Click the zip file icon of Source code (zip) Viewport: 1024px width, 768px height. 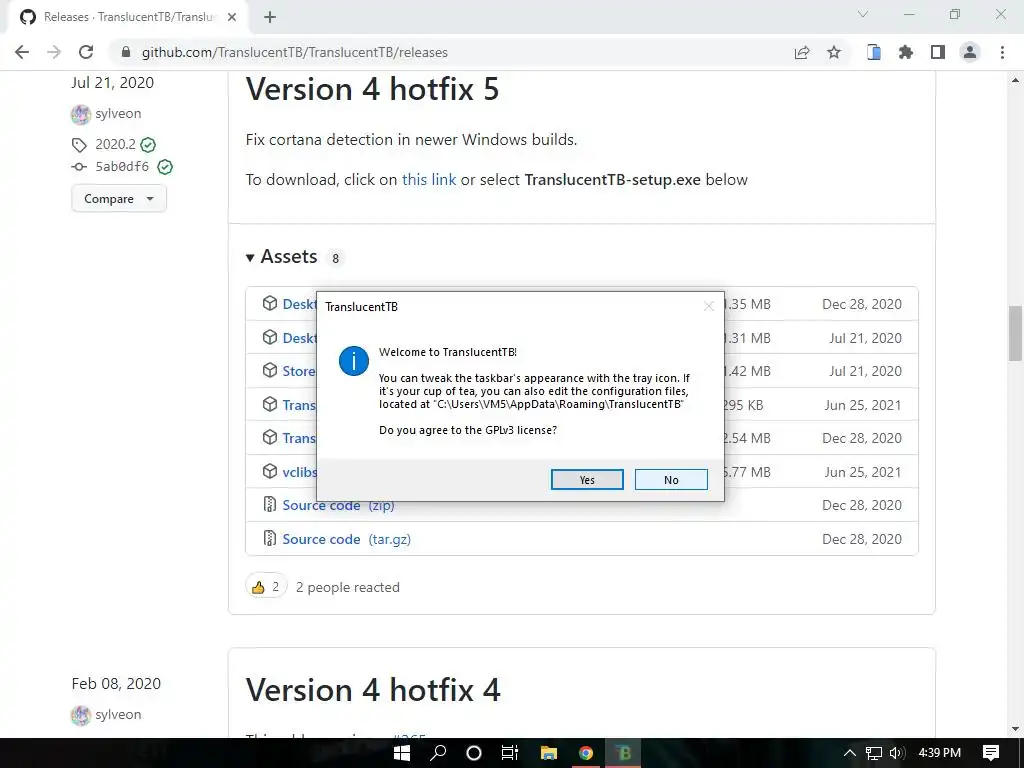(x=270, y=504)
